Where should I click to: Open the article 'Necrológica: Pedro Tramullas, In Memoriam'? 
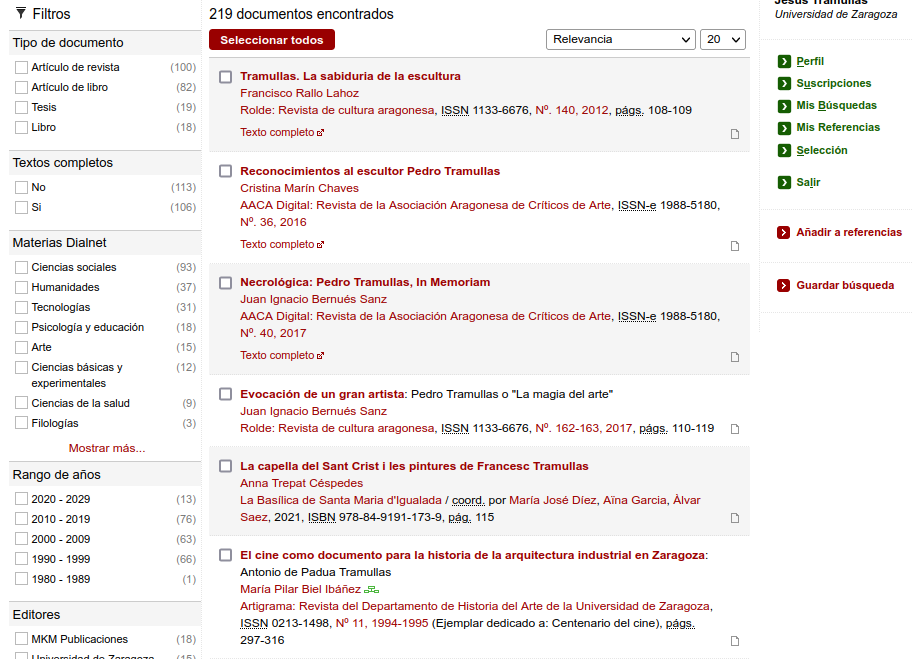(x=365, y=282)
